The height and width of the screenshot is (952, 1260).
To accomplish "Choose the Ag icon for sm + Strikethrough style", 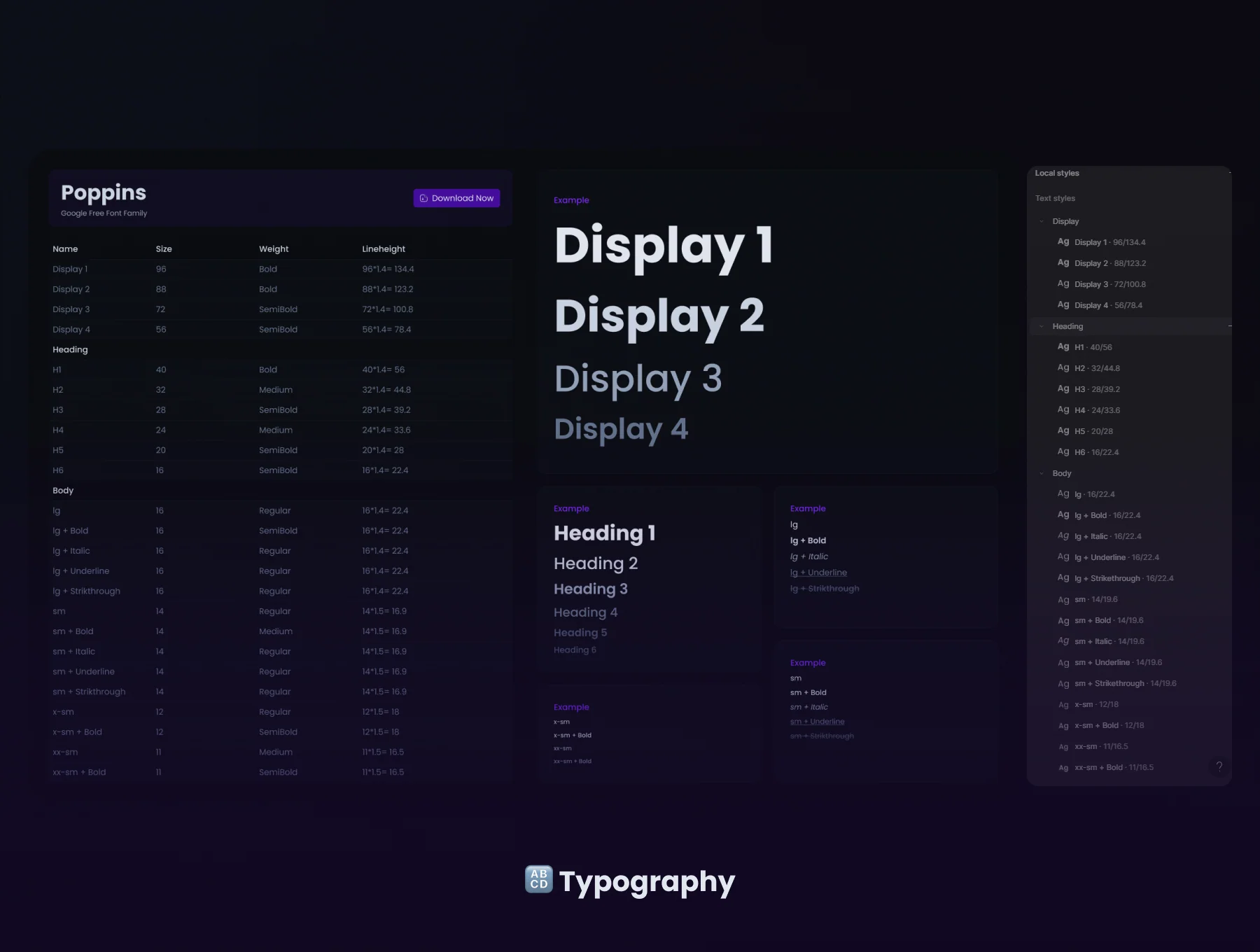I will pos(1063,684).
